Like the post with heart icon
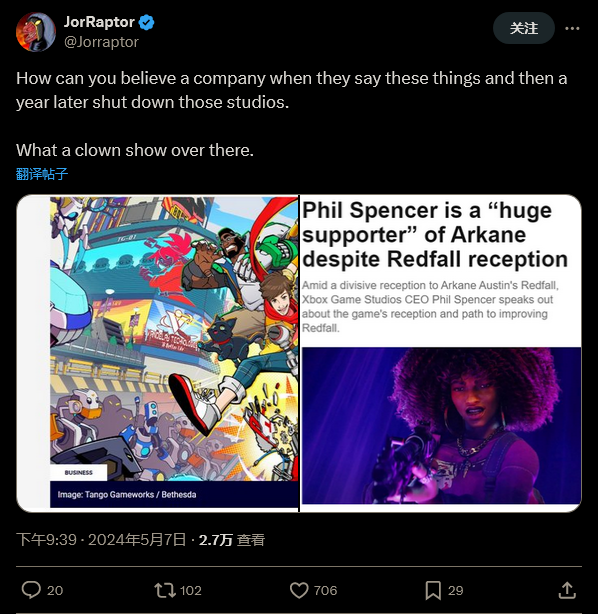 [x=299, y=590]
